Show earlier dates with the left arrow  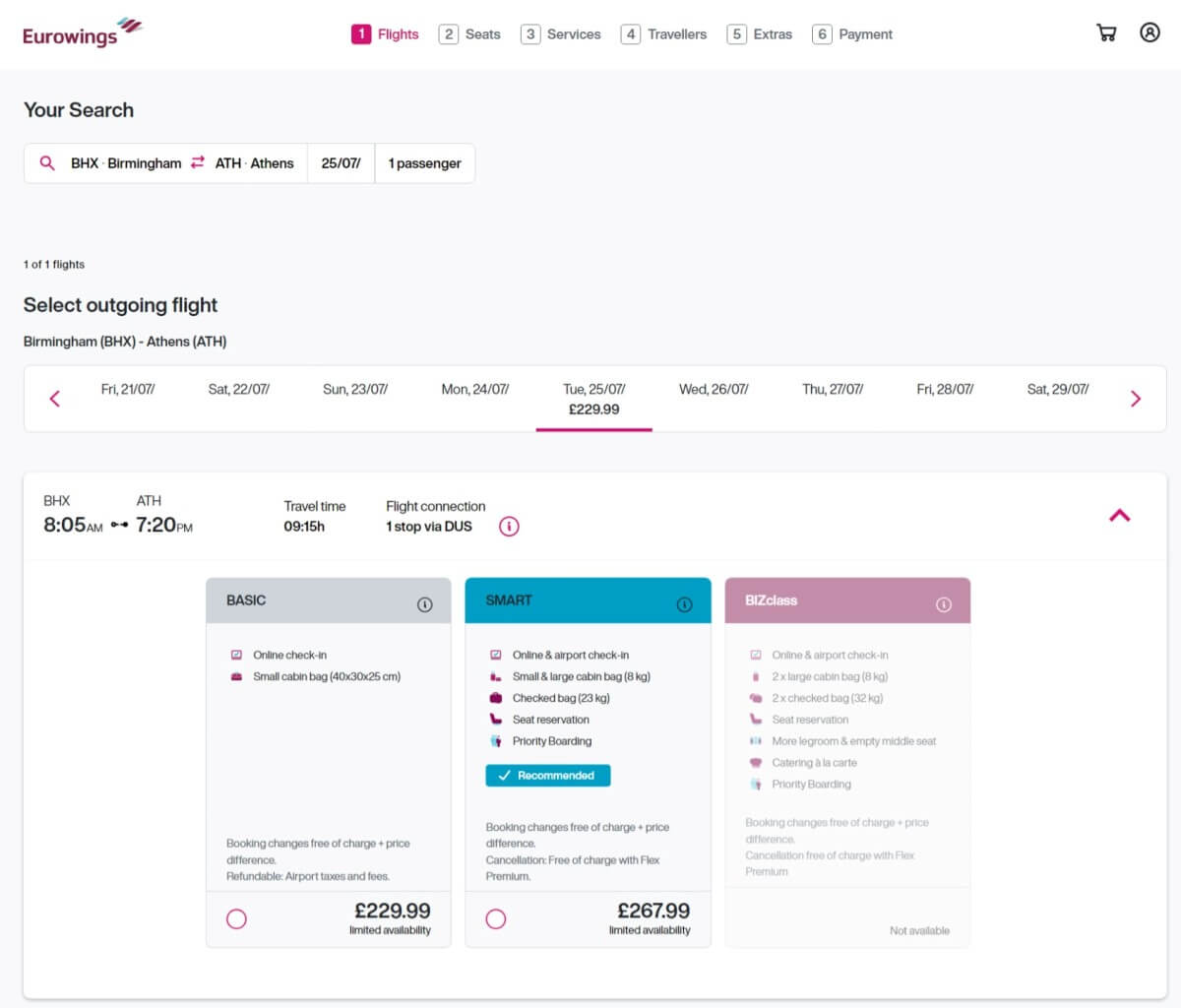click(x=55, y=399)
